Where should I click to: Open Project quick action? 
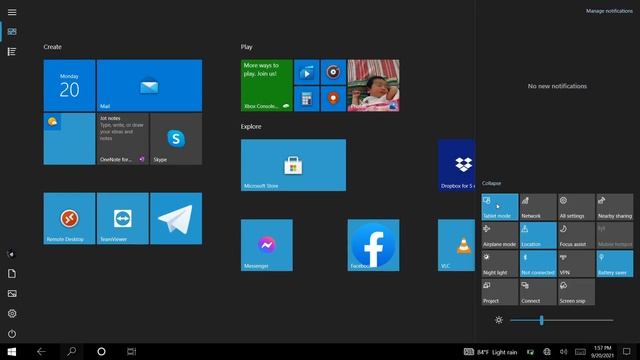[x=500, y=292]
